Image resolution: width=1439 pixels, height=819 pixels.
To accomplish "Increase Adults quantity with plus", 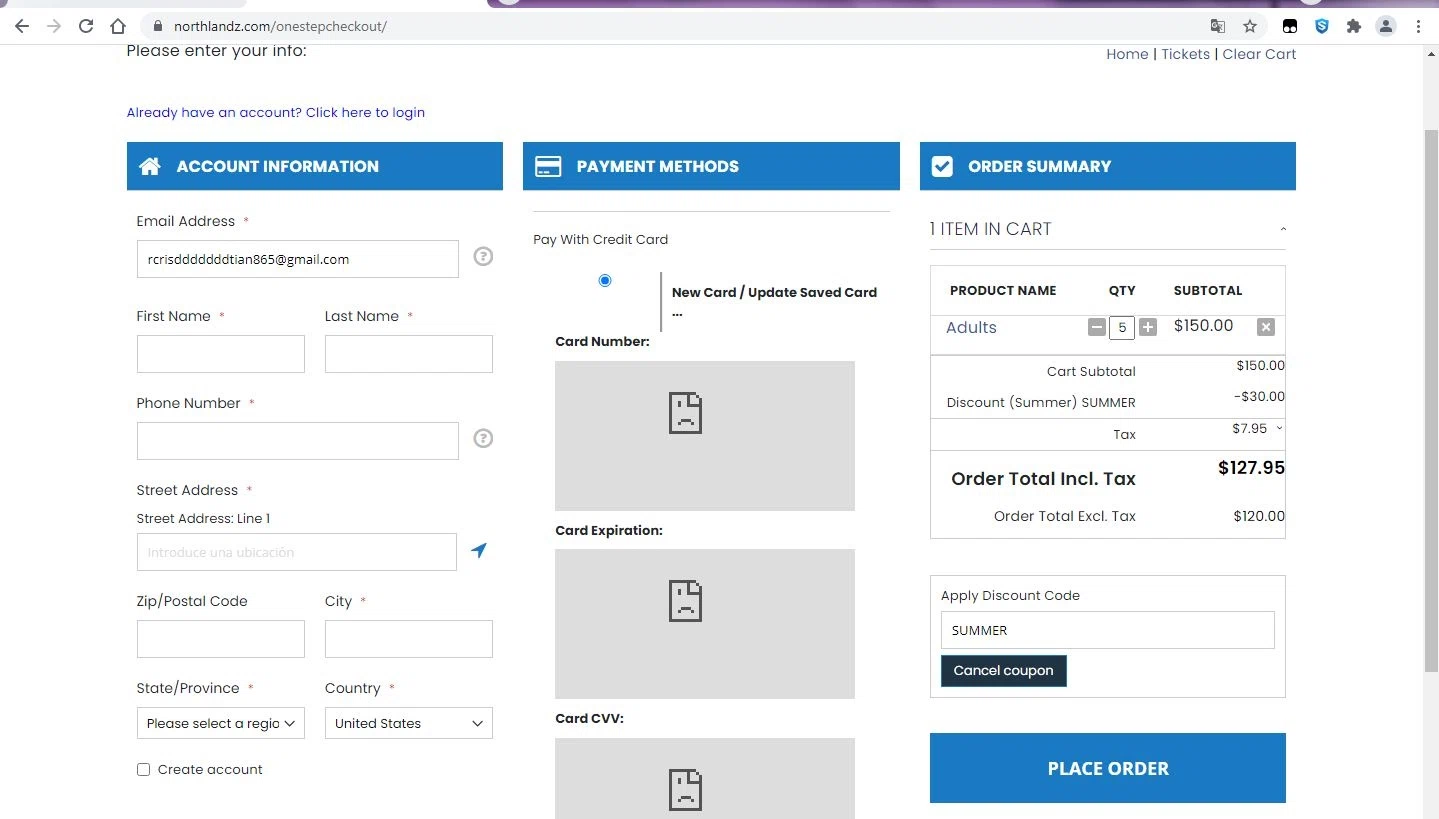I will (1148, 327).
